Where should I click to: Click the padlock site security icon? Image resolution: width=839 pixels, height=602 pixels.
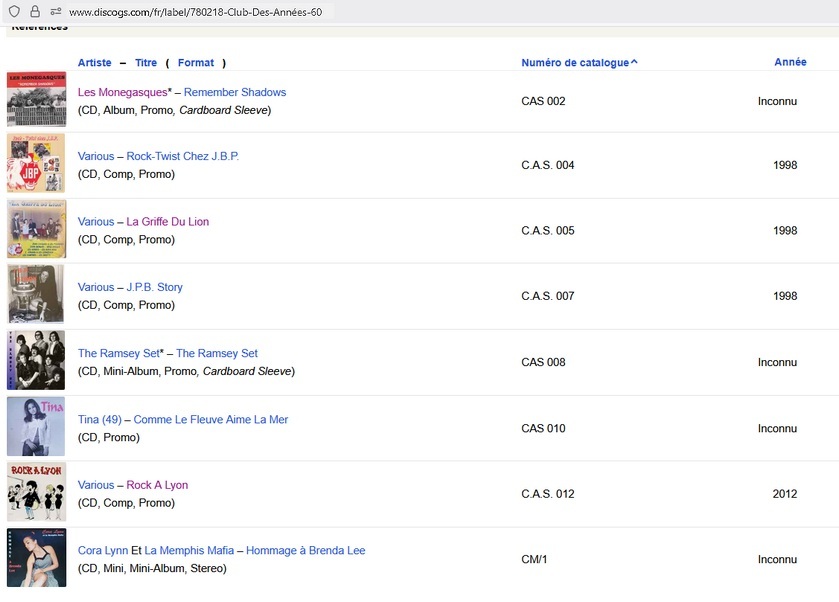(x=34, y=11)
